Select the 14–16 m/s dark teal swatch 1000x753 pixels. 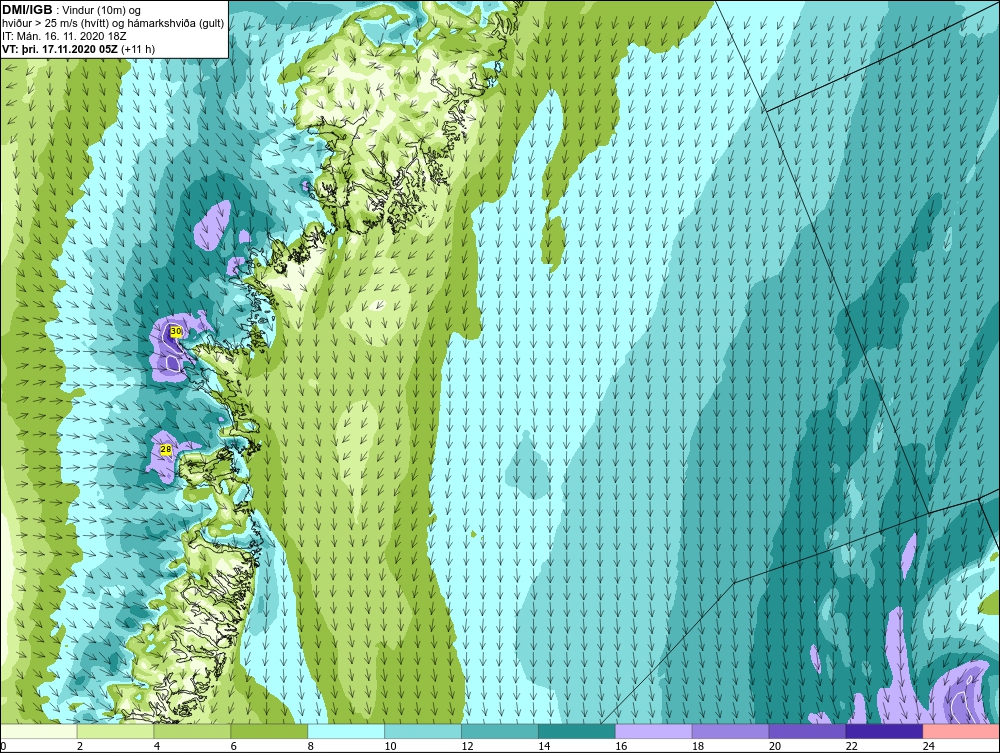click(577, 731)
